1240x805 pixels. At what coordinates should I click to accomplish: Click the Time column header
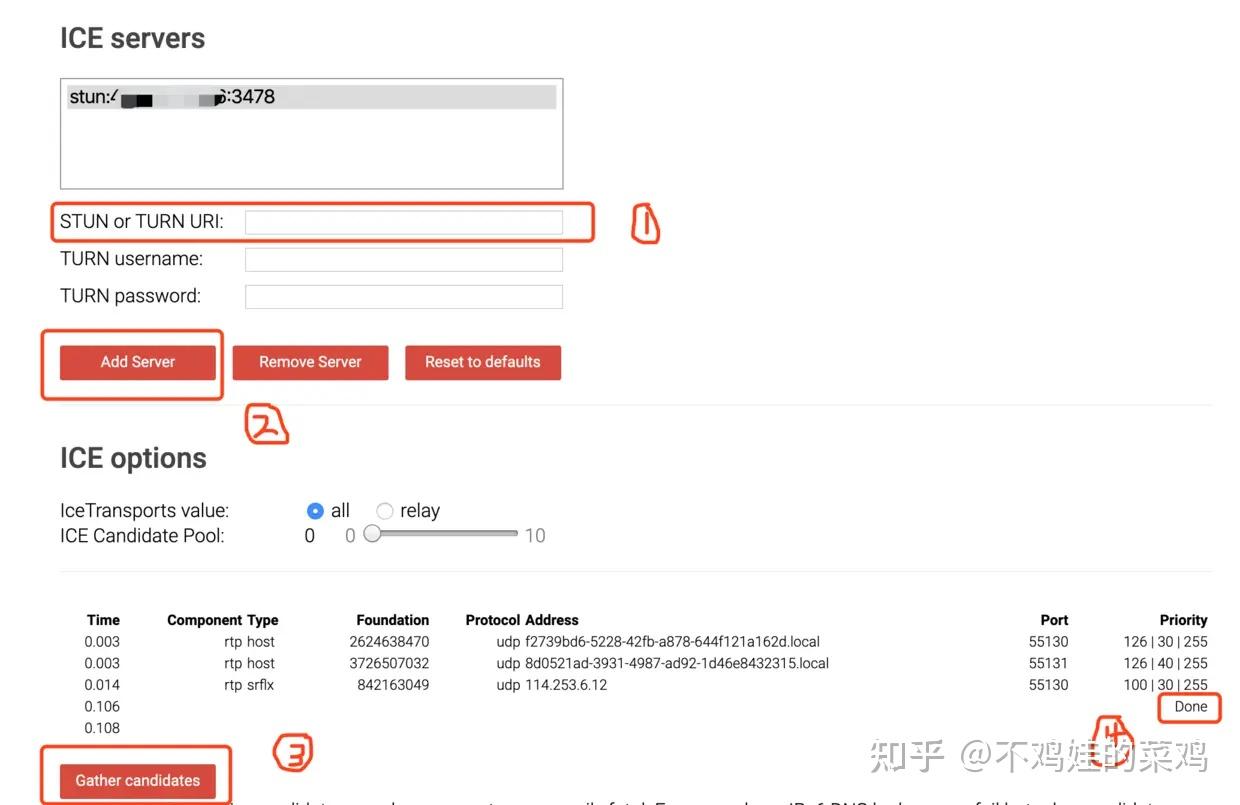[103, 619]
